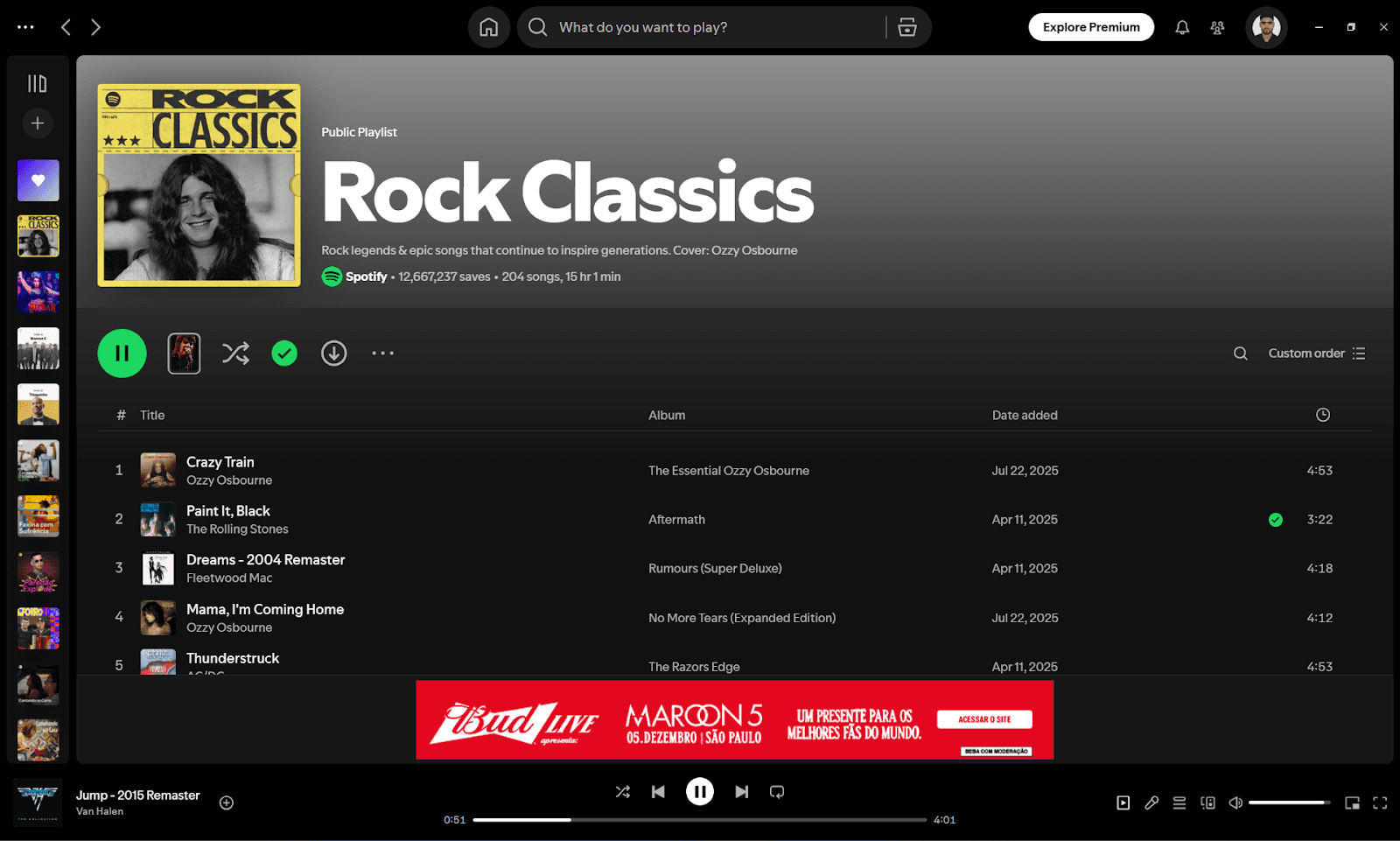Open Rock Classics thumbnail in sidebar
The width and height of the screenshot is (1400, 841).
tap(38, 236)
